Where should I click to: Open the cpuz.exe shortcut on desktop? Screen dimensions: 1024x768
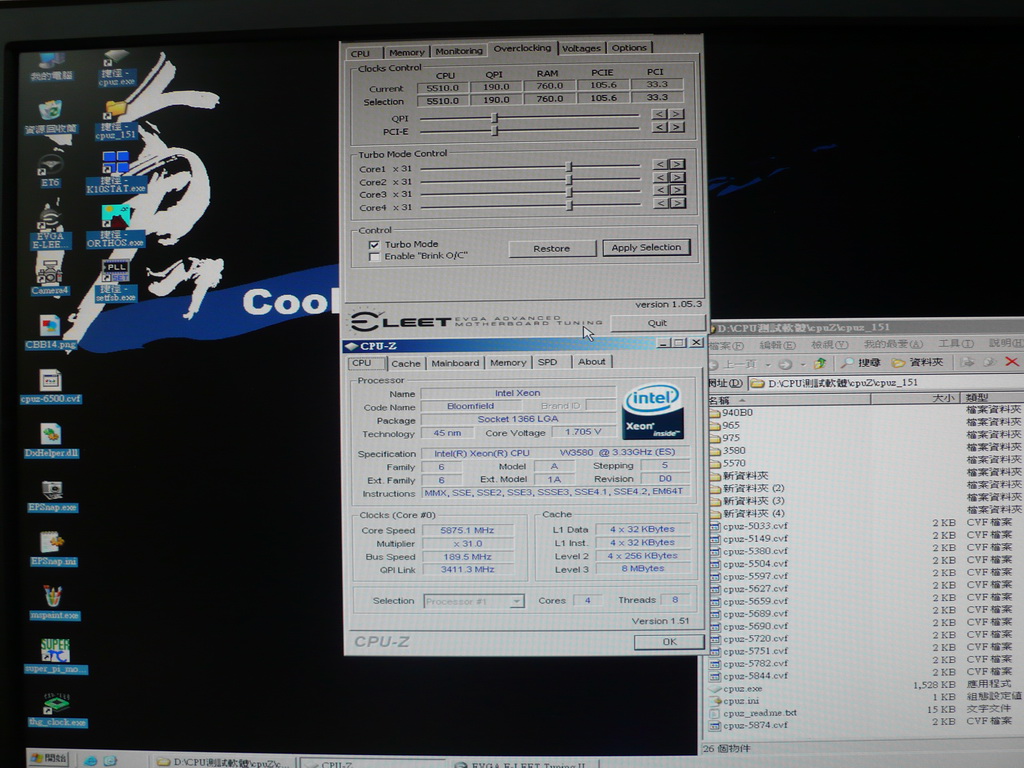coord(116,69)
